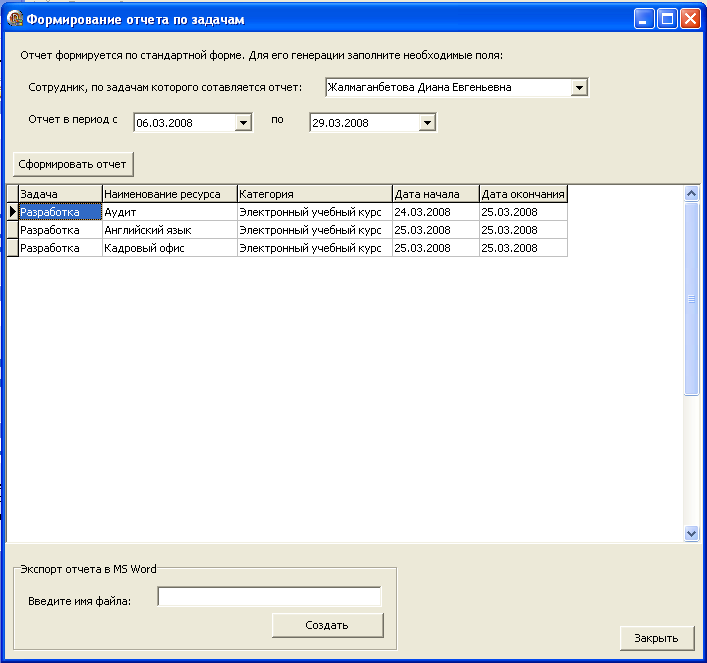Click the vertical scrollbar thumb of the grid
Viewport: 707px width, 663px height.
tap(691, 299)
